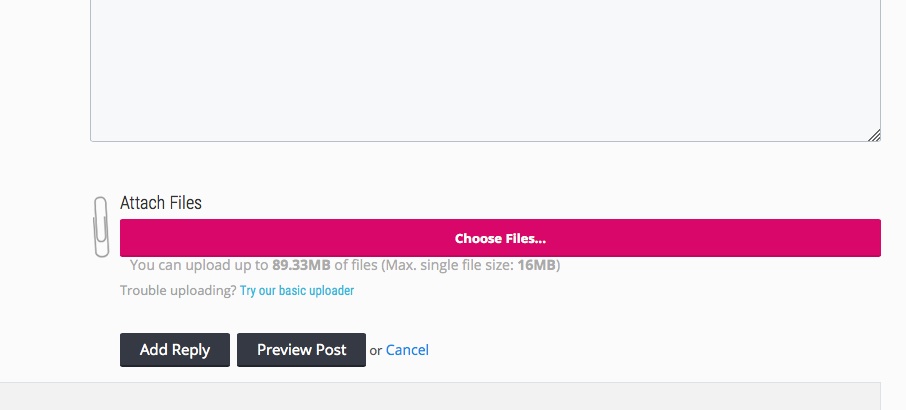Click the bold 16MB file size limit
The image size is (906, 410).
pyautogui.click(x=536, y=265)
